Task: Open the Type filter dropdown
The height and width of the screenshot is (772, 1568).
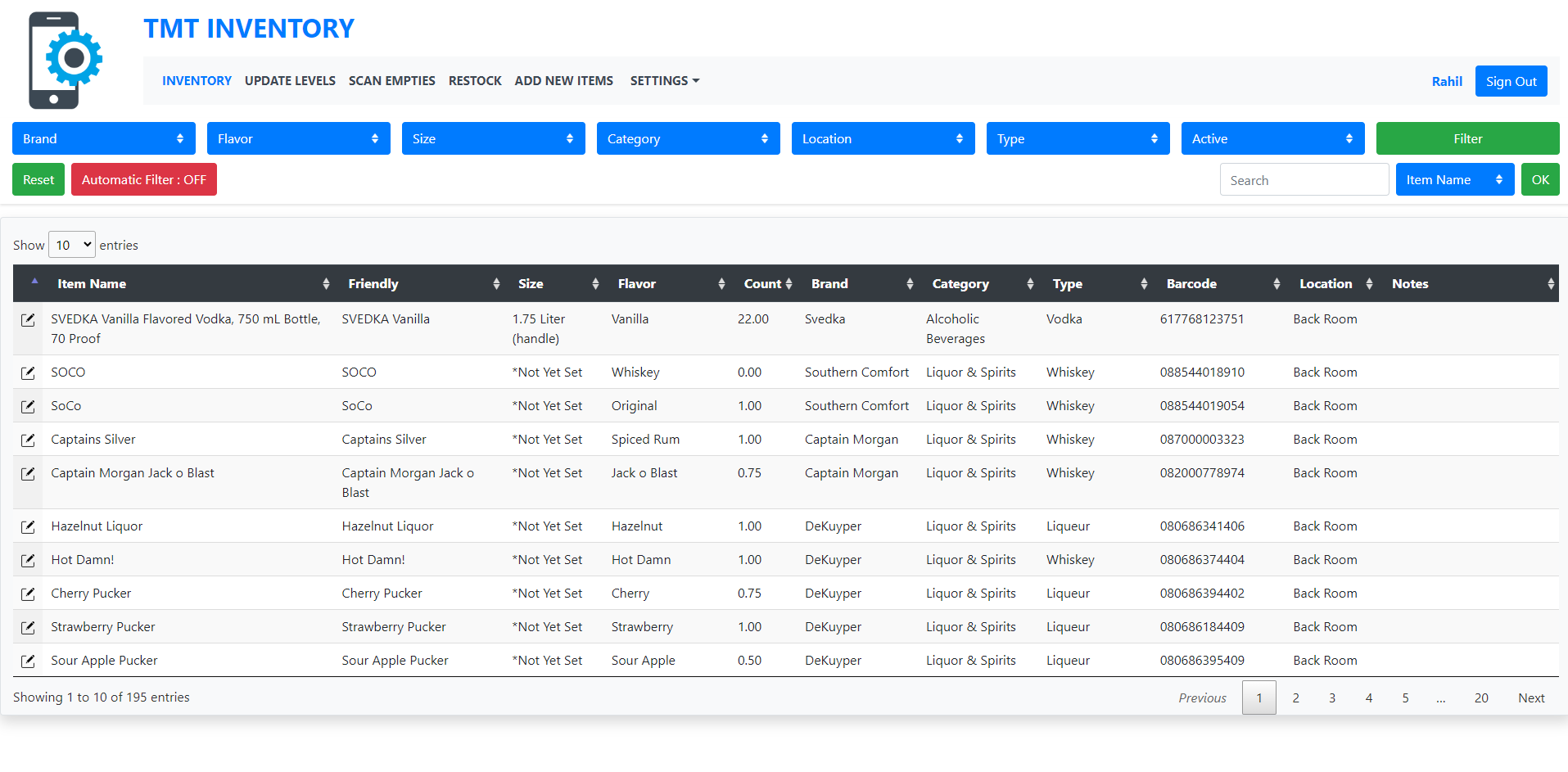Action: (1078, 138)
